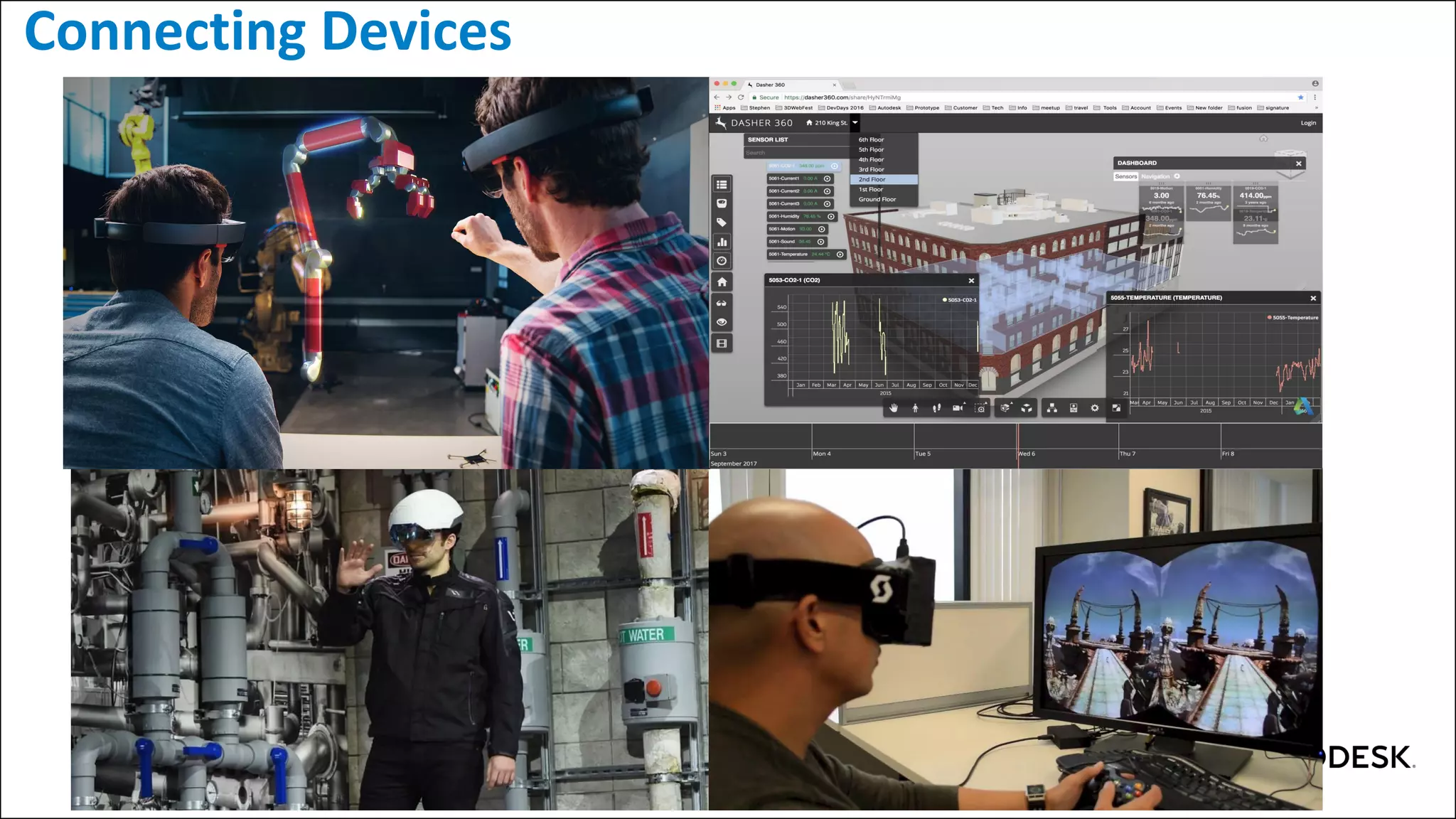
Task: Open the bar chart icon in sidebar
Action: [722, 242]
